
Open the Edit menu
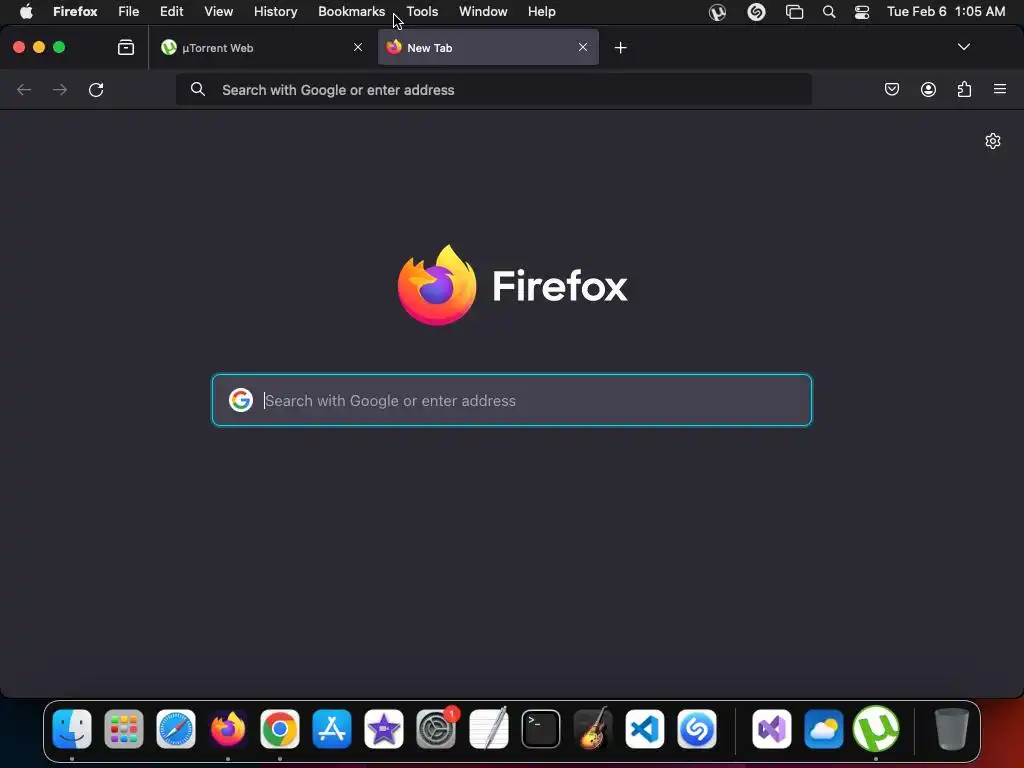[x=172, y=12]
